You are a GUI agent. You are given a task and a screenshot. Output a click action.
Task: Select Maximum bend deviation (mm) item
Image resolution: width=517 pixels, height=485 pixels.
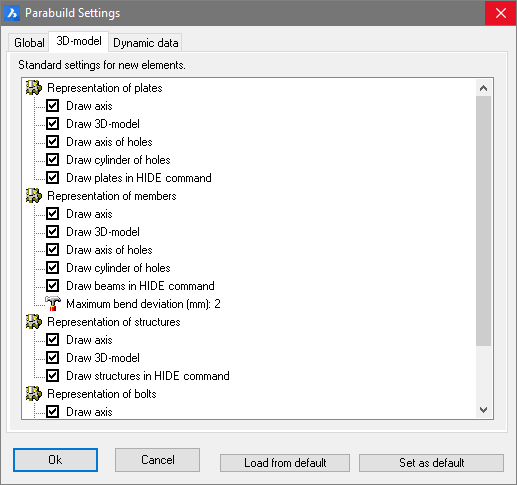click(143, 304)
